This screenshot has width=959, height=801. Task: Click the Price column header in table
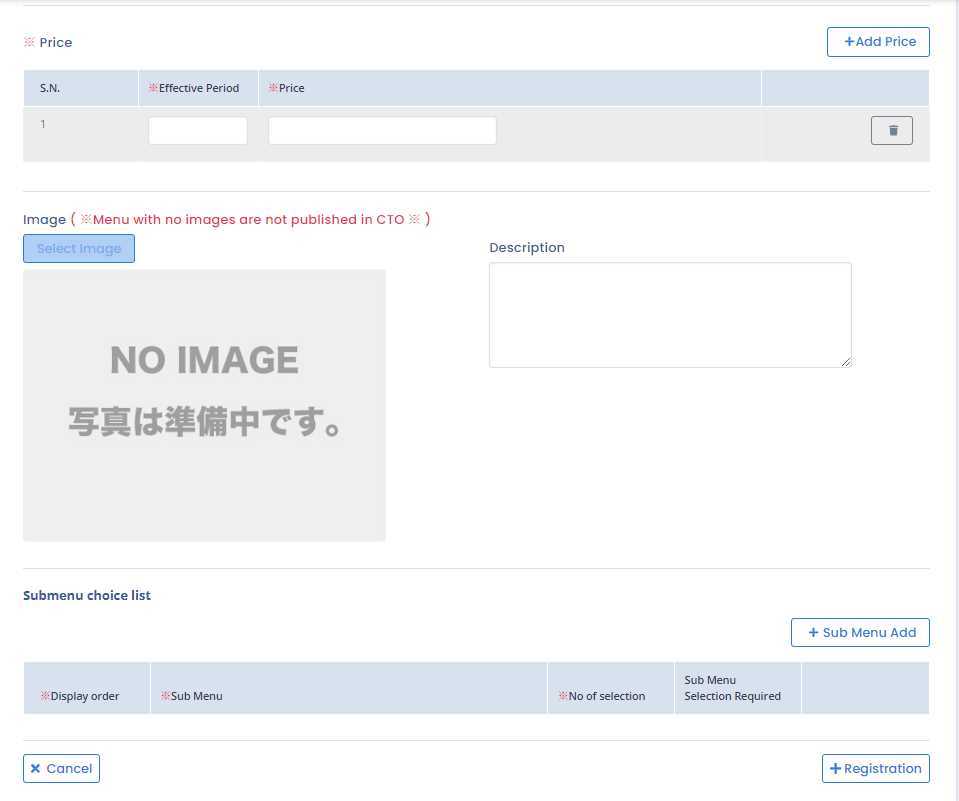(291, 88)
